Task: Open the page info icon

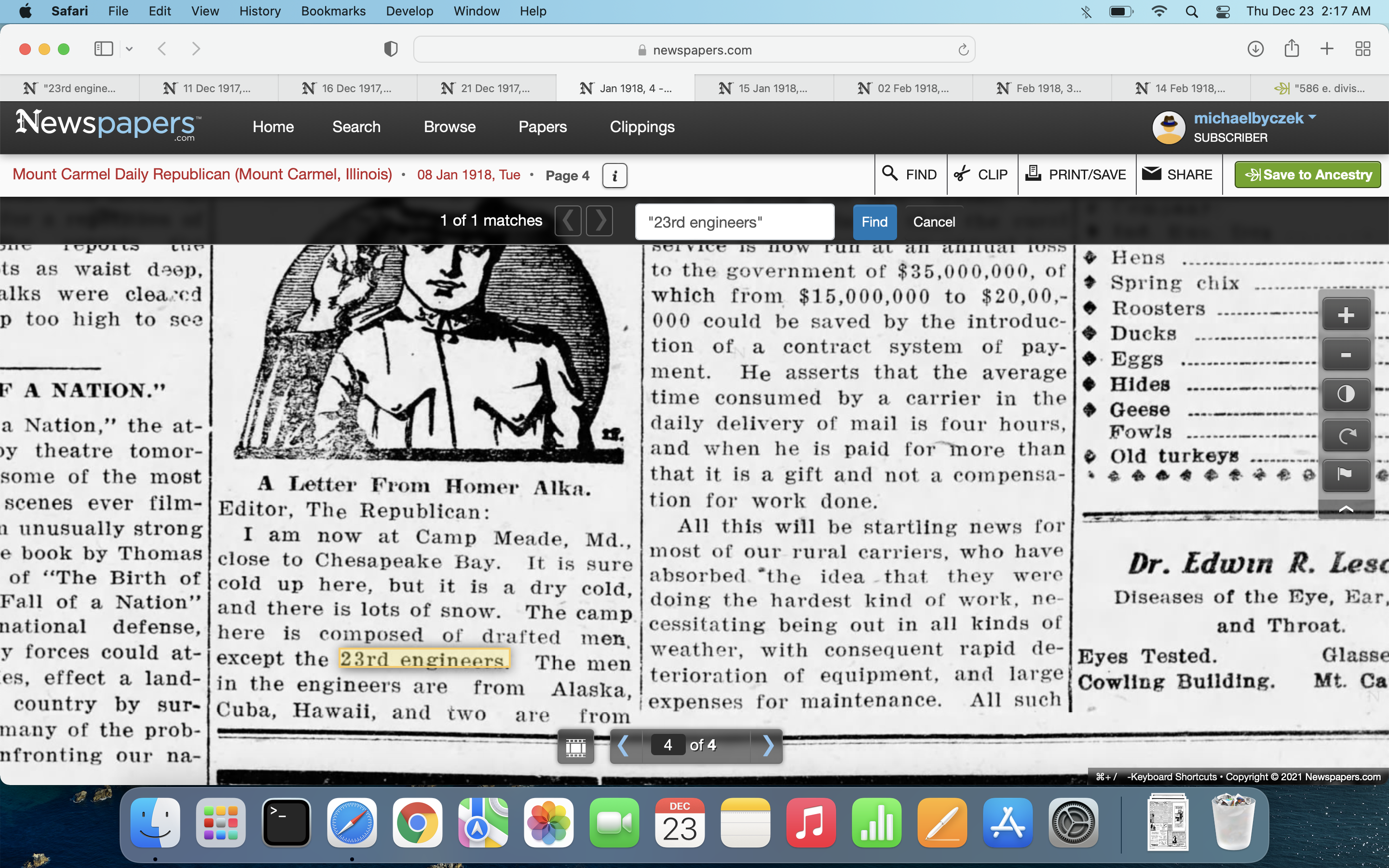Action: (x=614, y=176)
